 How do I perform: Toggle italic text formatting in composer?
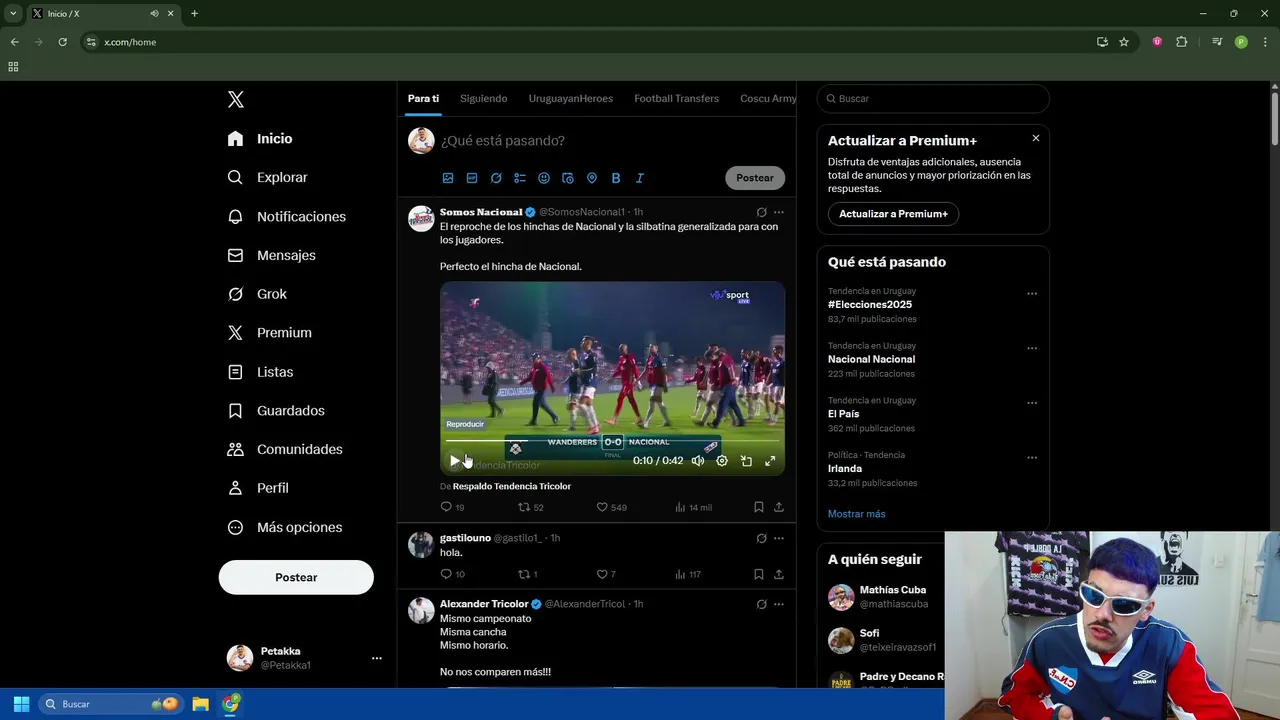pos(640,178)
